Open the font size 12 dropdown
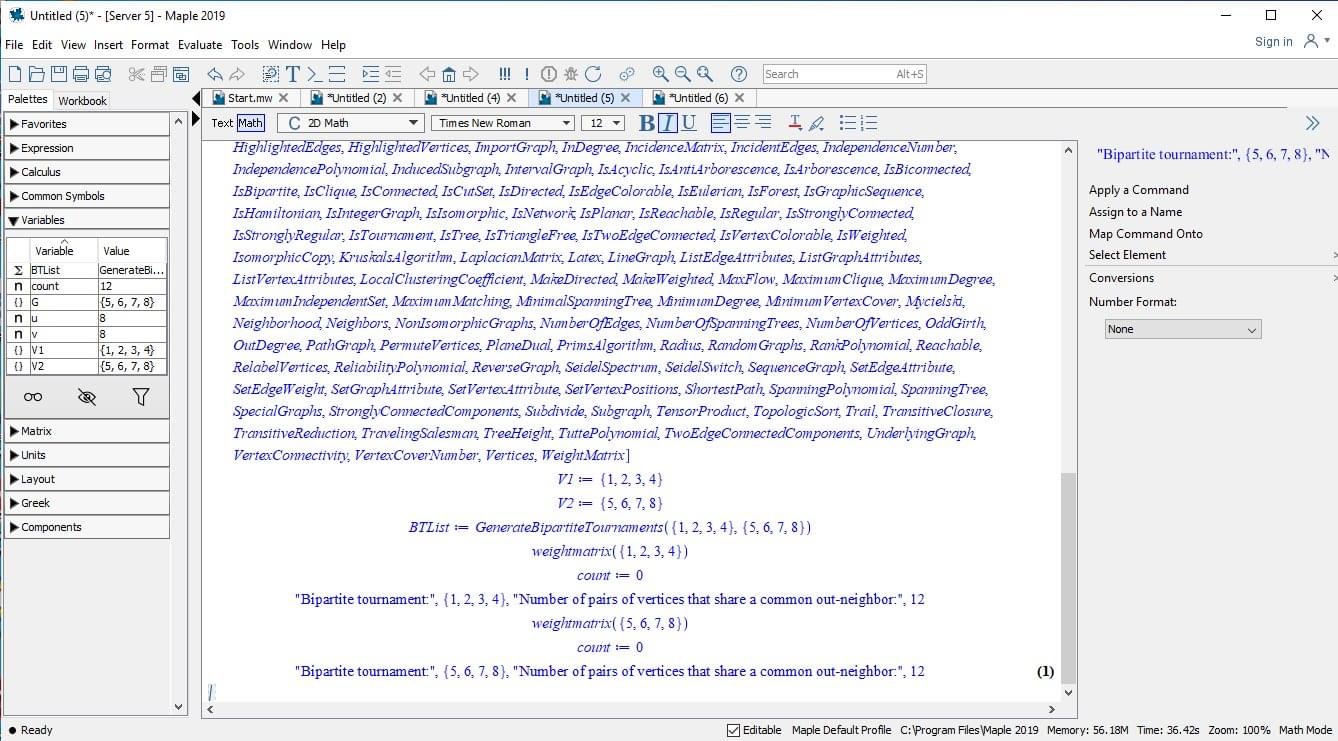 [x=603, y=123]
